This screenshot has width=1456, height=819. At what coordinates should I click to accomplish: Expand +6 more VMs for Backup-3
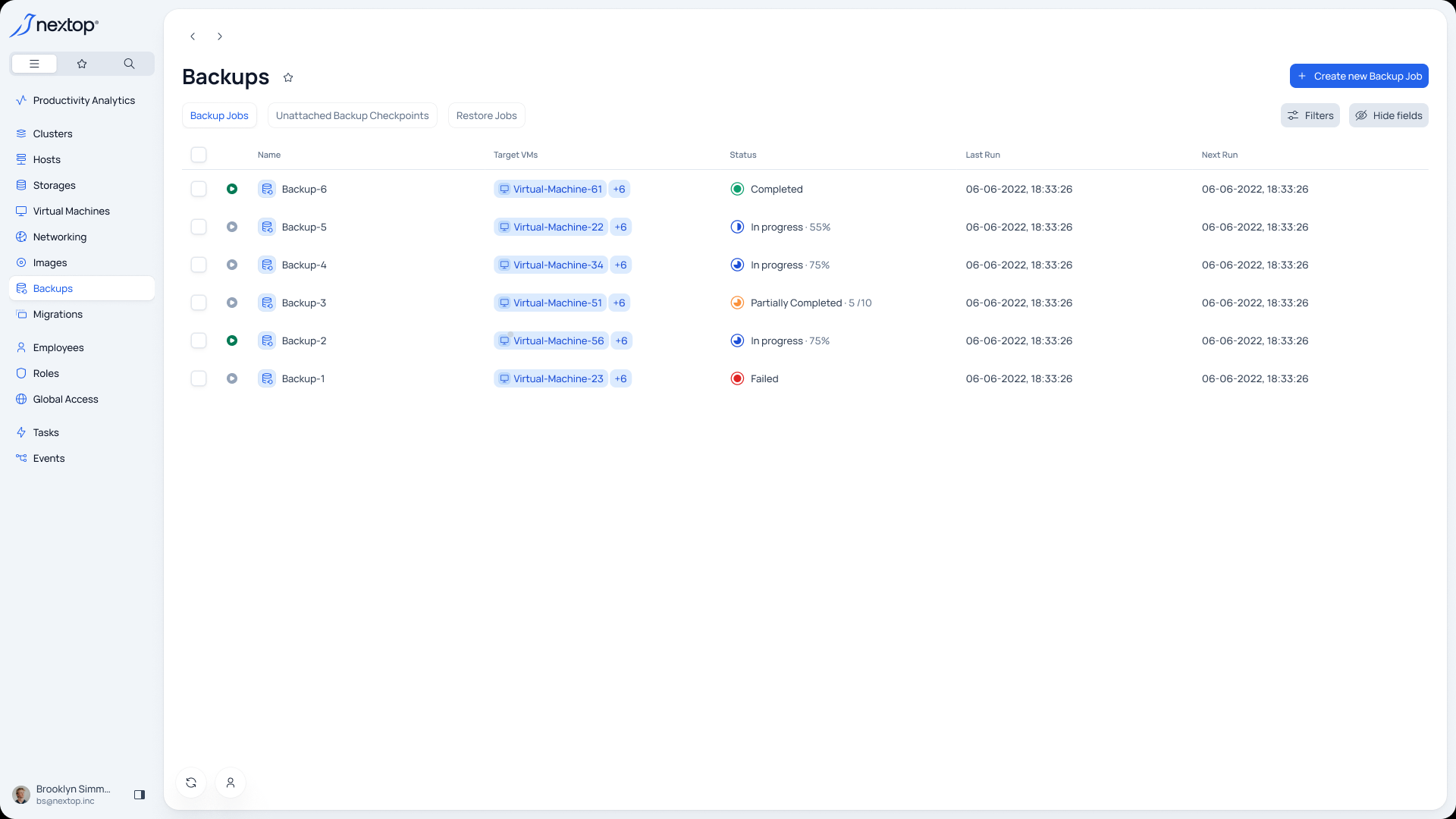pyautogui.click(x=619, y=303)
